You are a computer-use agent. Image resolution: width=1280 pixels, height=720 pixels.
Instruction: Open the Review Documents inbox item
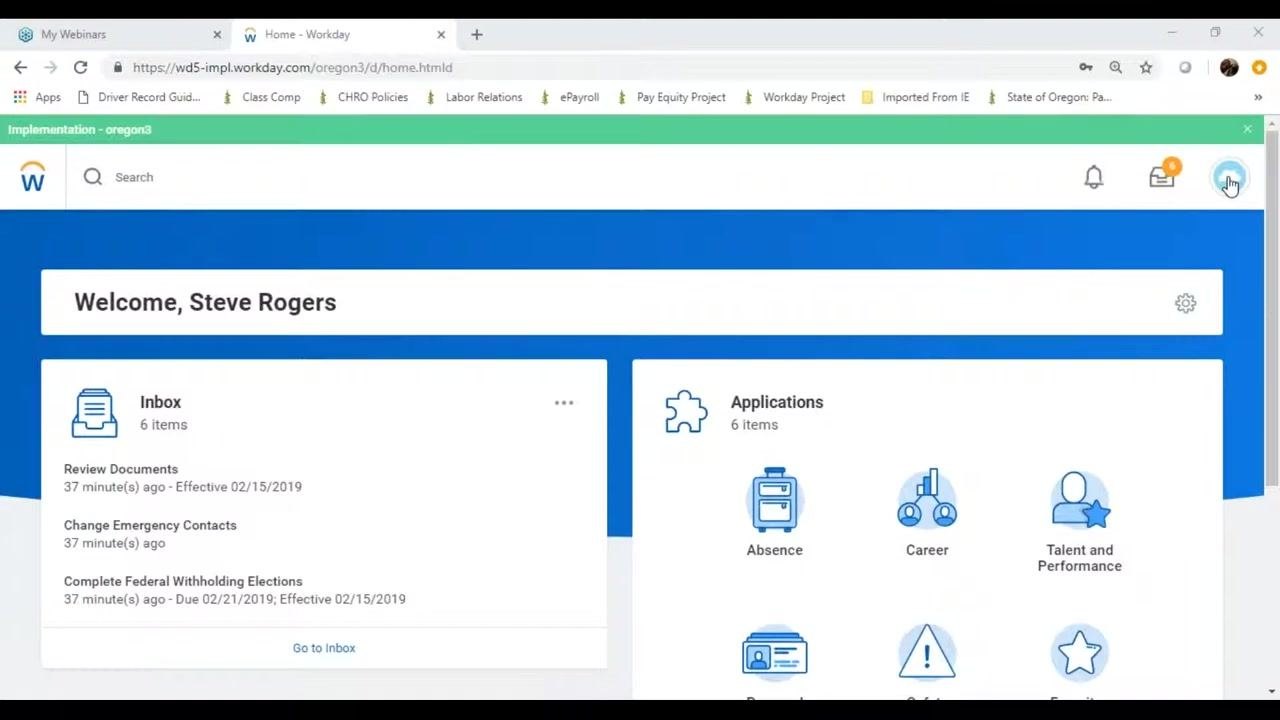[x=121, y=469]
